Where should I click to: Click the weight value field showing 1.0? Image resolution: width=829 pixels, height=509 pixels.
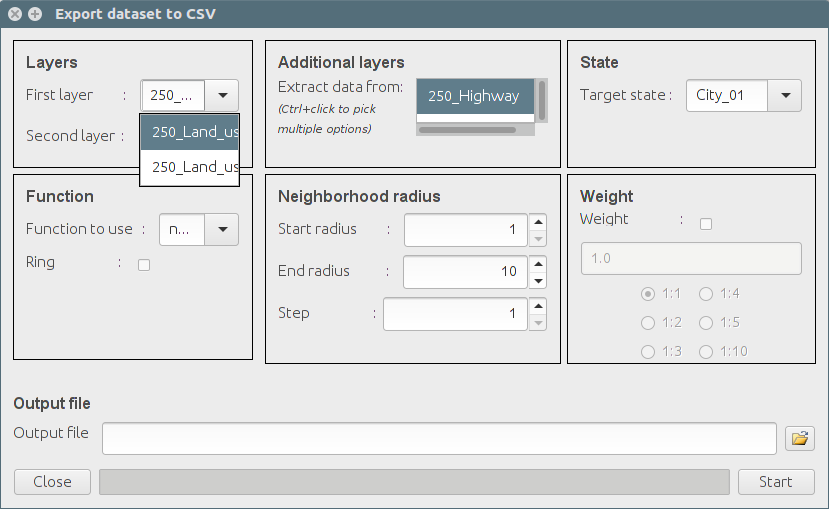point(691,258)
